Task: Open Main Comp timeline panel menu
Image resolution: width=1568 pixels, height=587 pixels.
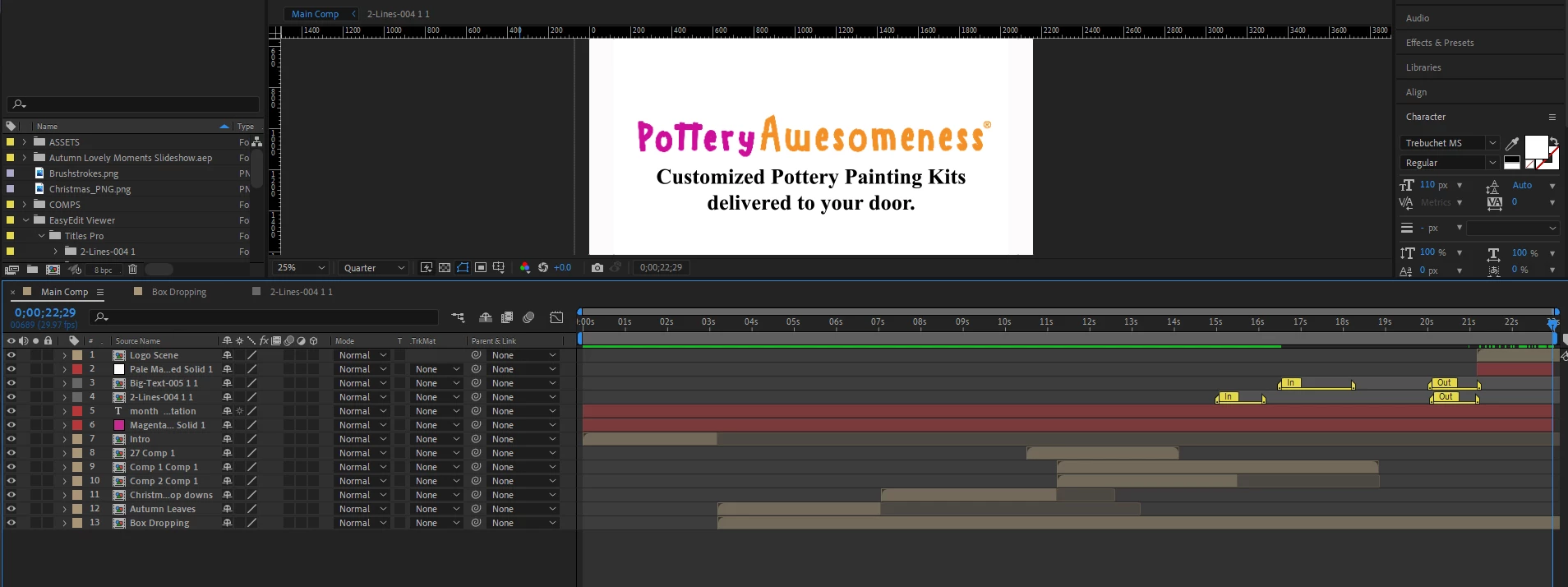Action: pyautogui.click(x=100, y=293)
